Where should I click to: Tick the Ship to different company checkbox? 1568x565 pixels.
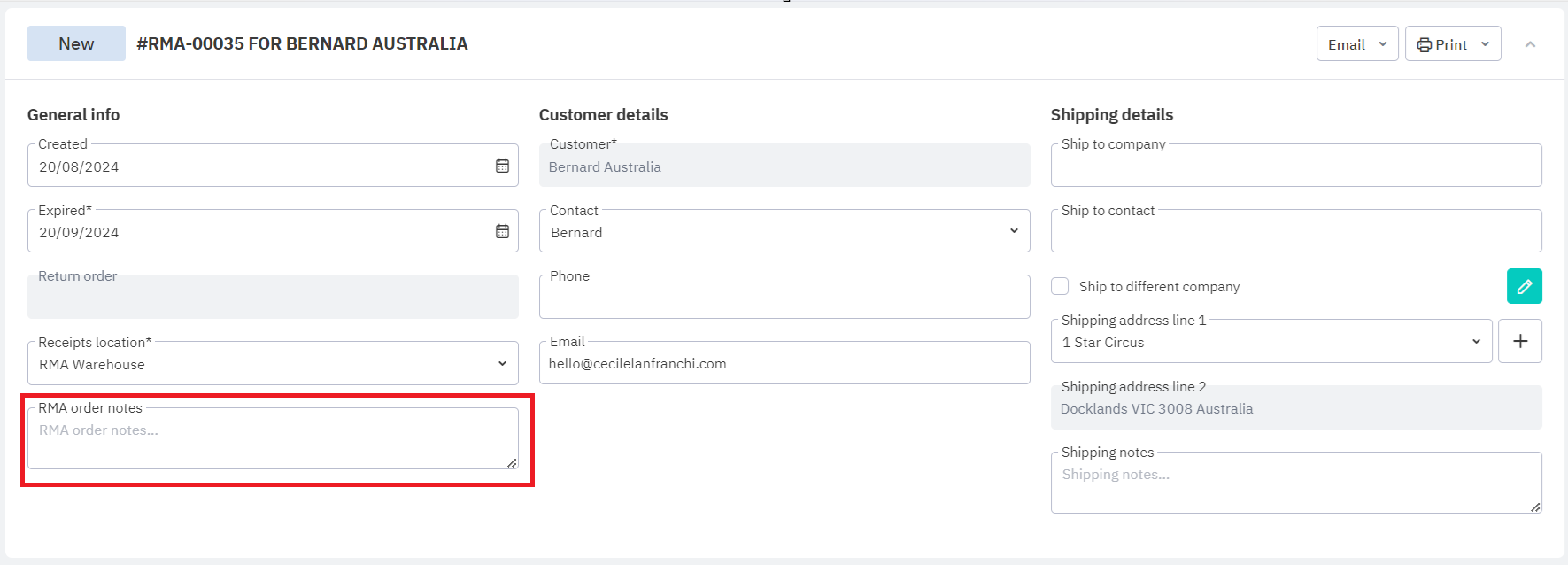click(x=1060, y=286)
